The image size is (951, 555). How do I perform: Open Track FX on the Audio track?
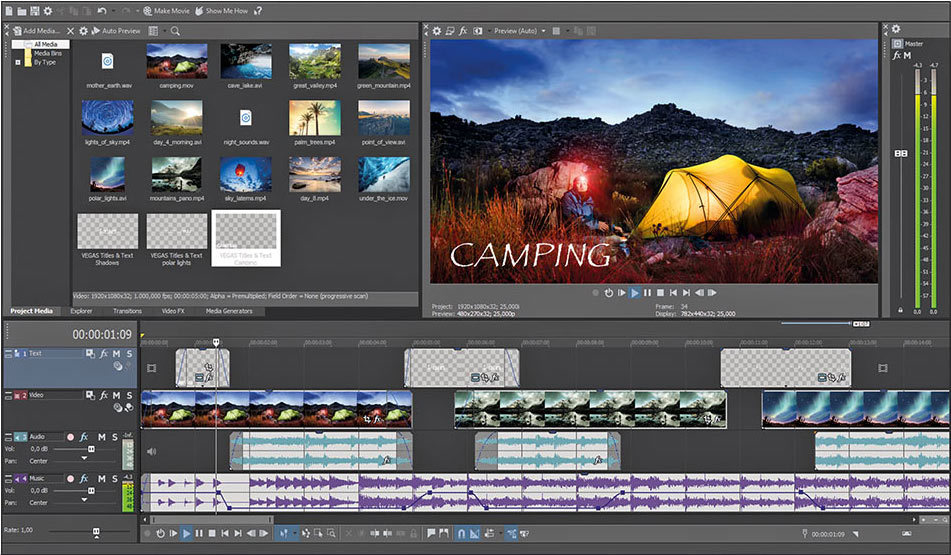click(85, 437)
